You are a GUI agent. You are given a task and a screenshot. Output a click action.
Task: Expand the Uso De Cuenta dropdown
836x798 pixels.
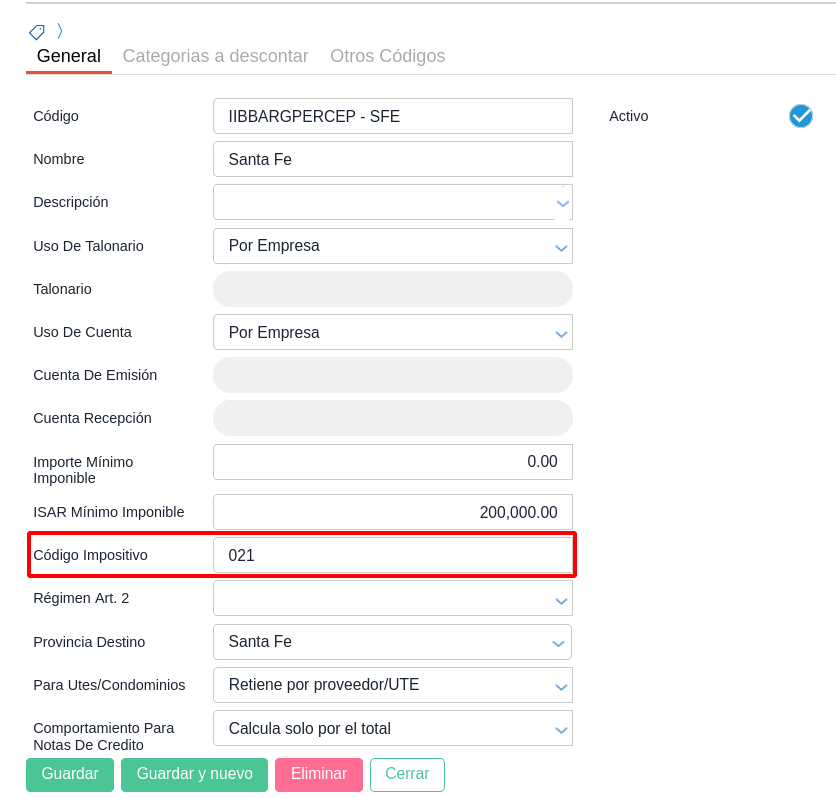pos(561,333)
